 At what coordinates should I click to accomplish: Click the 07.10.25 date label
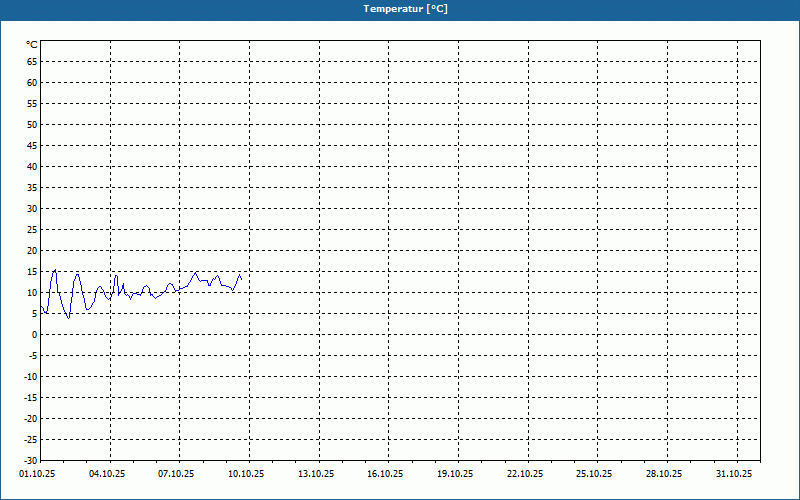176,474
